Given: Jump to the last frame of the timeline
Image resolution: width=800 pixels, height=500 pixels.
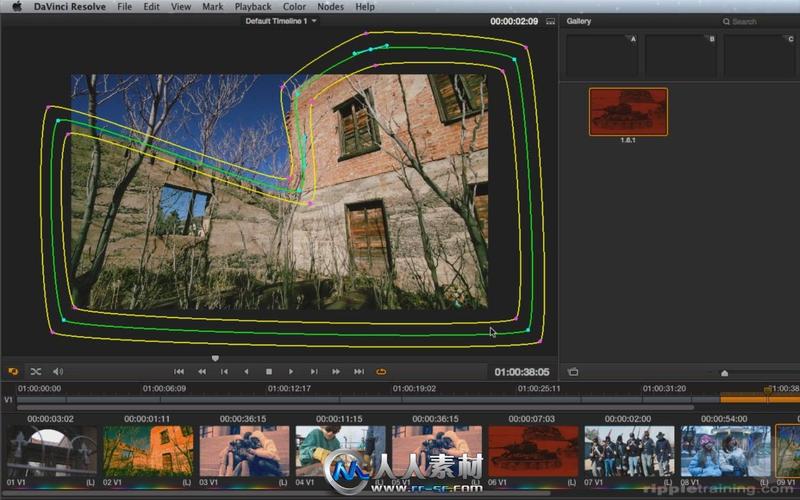Looking at the screenshot, I should point(358,372).
